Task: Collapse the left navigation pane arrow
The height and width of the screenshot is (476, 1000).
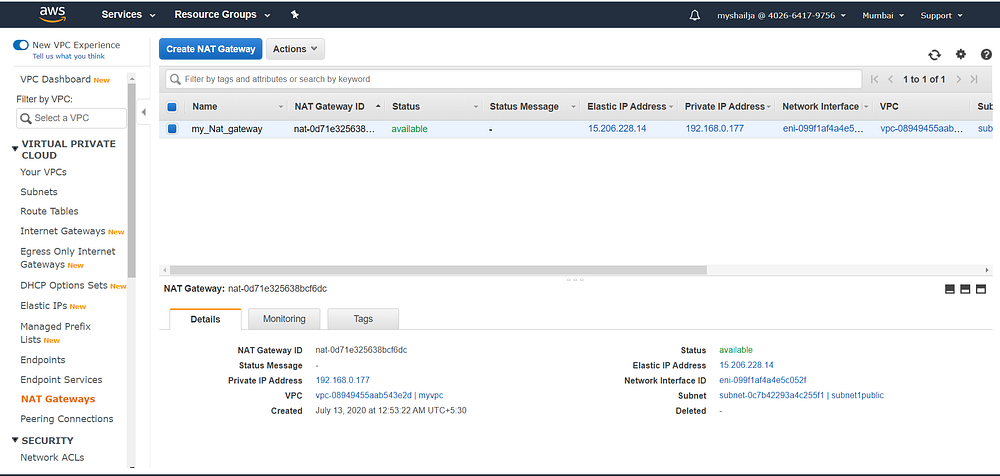Action: [143, 112]
